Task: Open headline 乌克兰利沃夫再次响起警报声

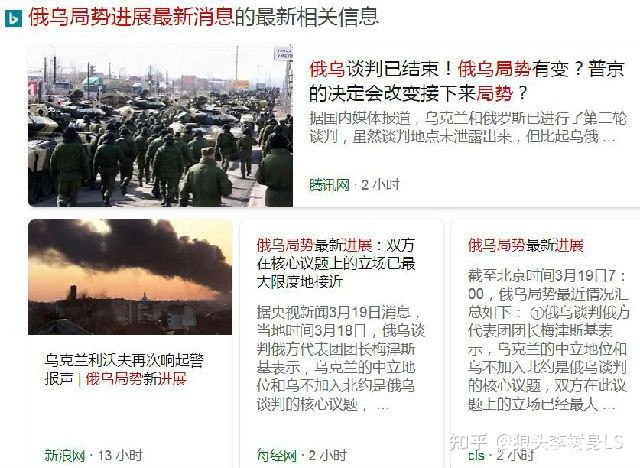Action: 124,369
